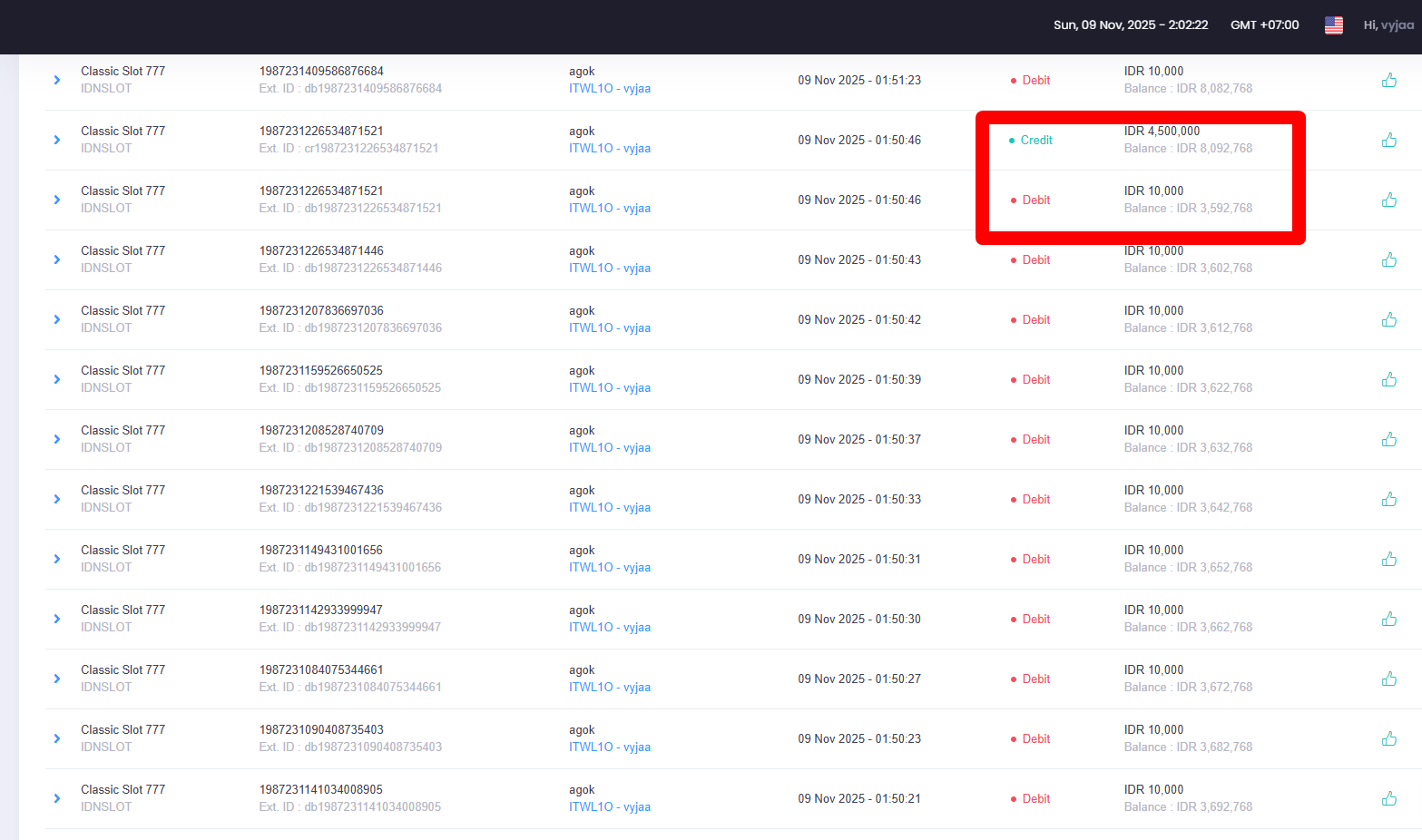Expand transaction 1987231084075344661 row details
Screen dimensions: 1422x840
(x=57, y=679)
